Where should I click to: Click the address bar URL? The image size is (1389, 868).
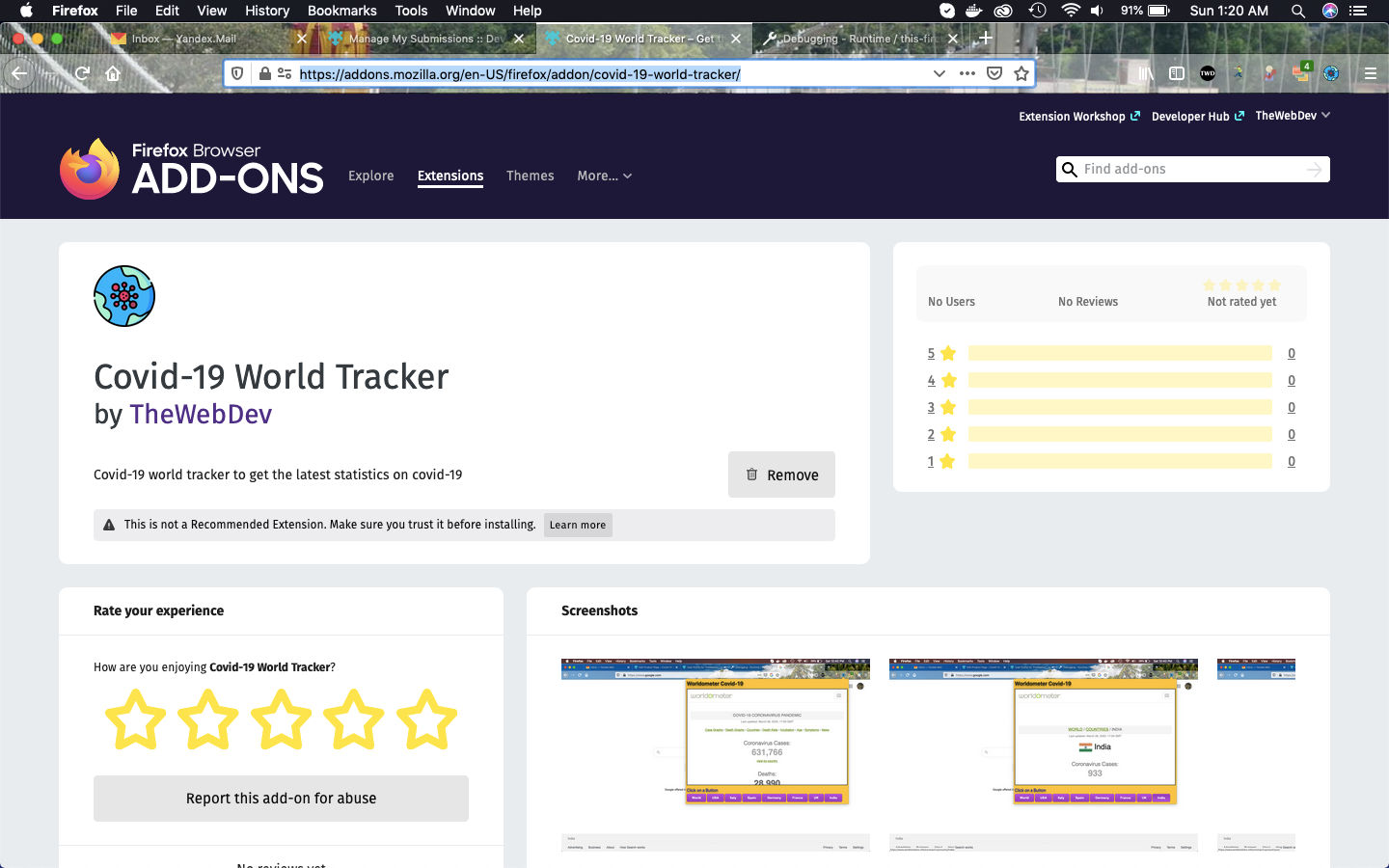click(x=520, y=73)
